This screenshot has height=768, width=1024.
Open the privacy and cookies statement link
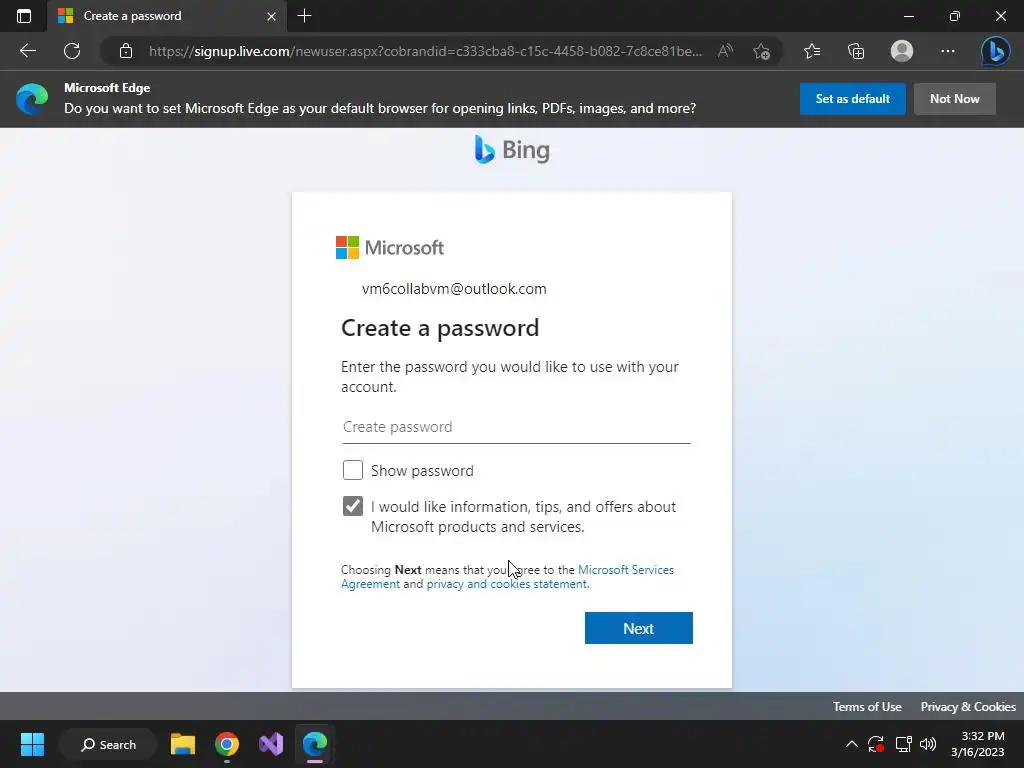[507, 584]
